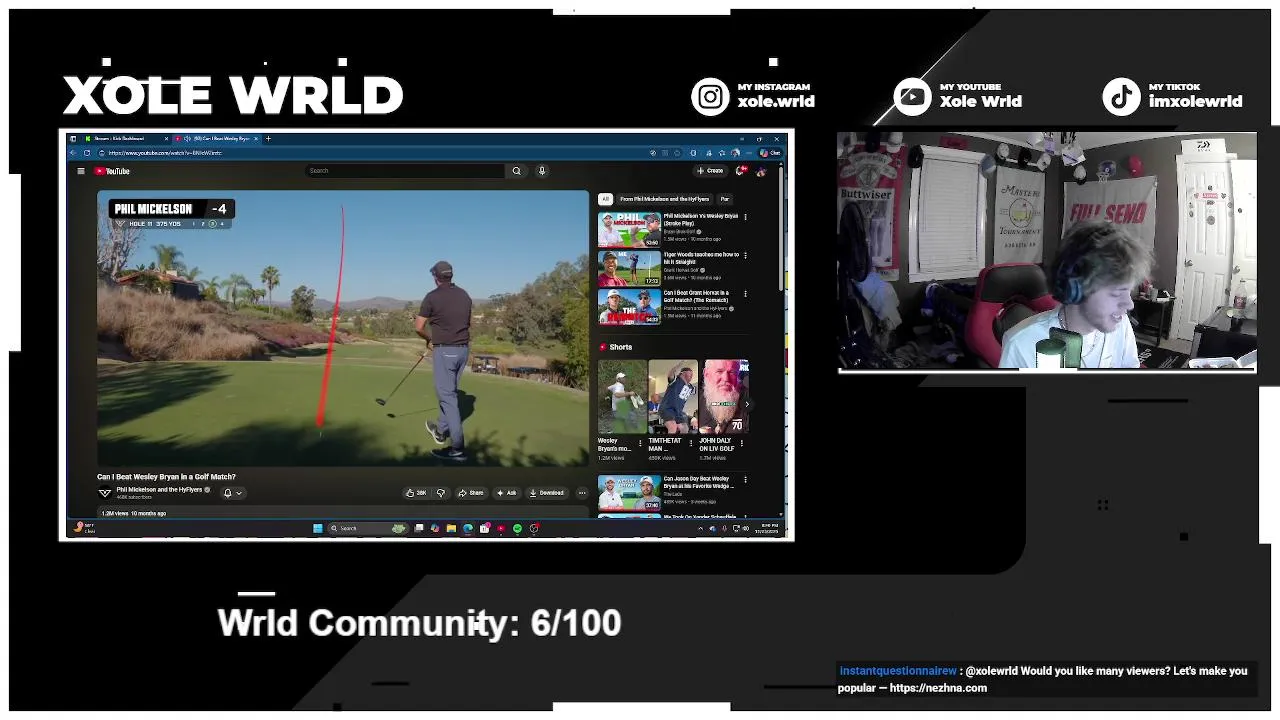Click the video title Can I Beat Wesley Bryan
Screen dimensions: 1280x720
point(166,477)
